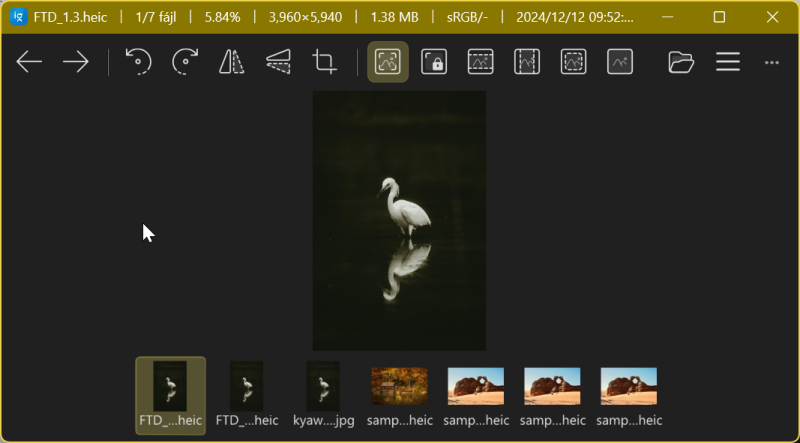Image resolution: width=800 pixels, height=443 pixels.
Task: Rotate the image clockwise
Action: point(185,62)
